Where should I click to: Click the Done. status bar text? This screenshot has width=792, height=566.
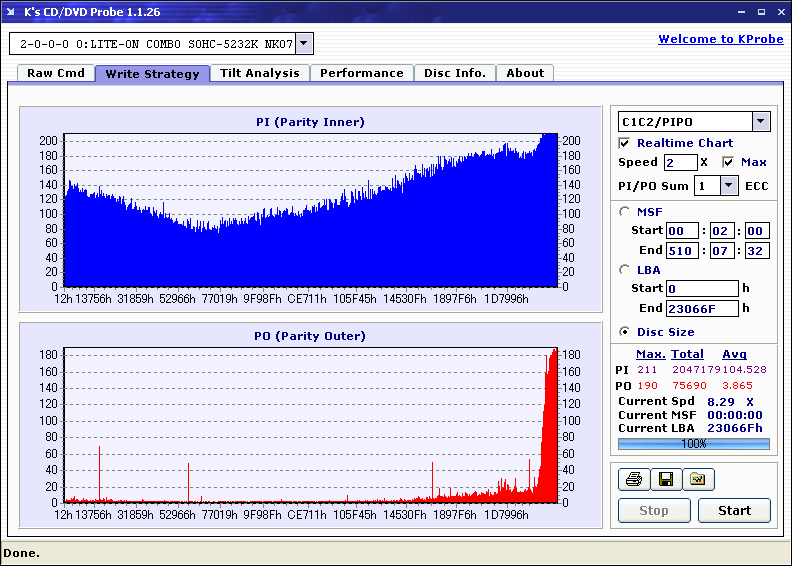click(x=21, y=553)
